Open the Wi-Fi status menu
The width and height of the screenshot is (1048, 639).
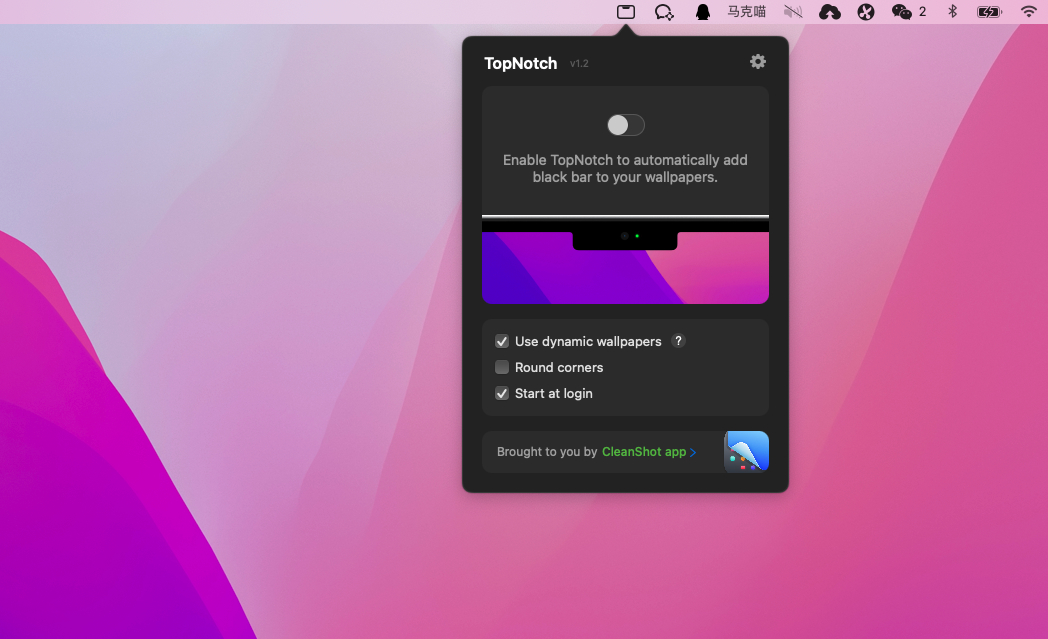pos(1028,12)
